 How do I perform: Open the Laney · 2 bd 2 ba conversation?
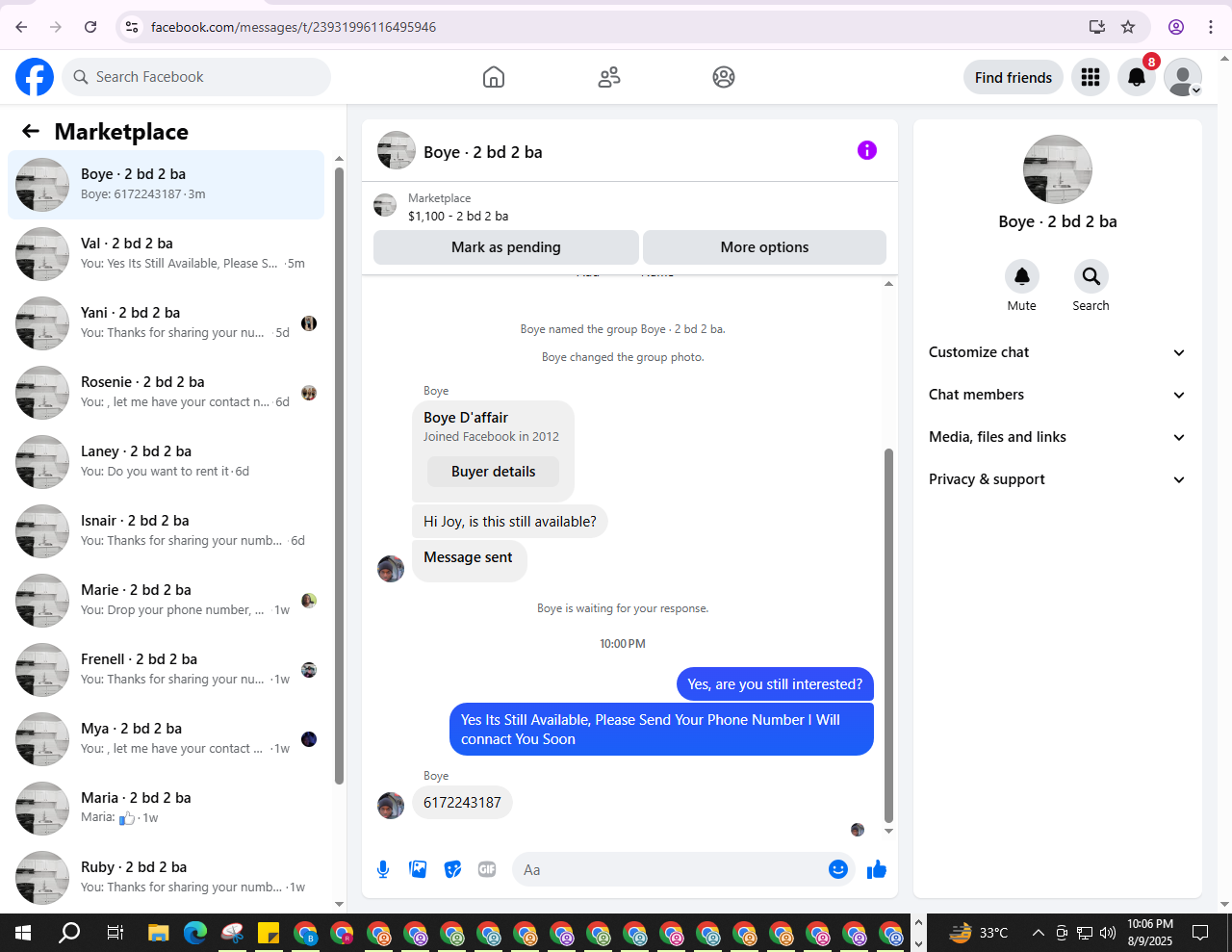(x=166, y=462)
